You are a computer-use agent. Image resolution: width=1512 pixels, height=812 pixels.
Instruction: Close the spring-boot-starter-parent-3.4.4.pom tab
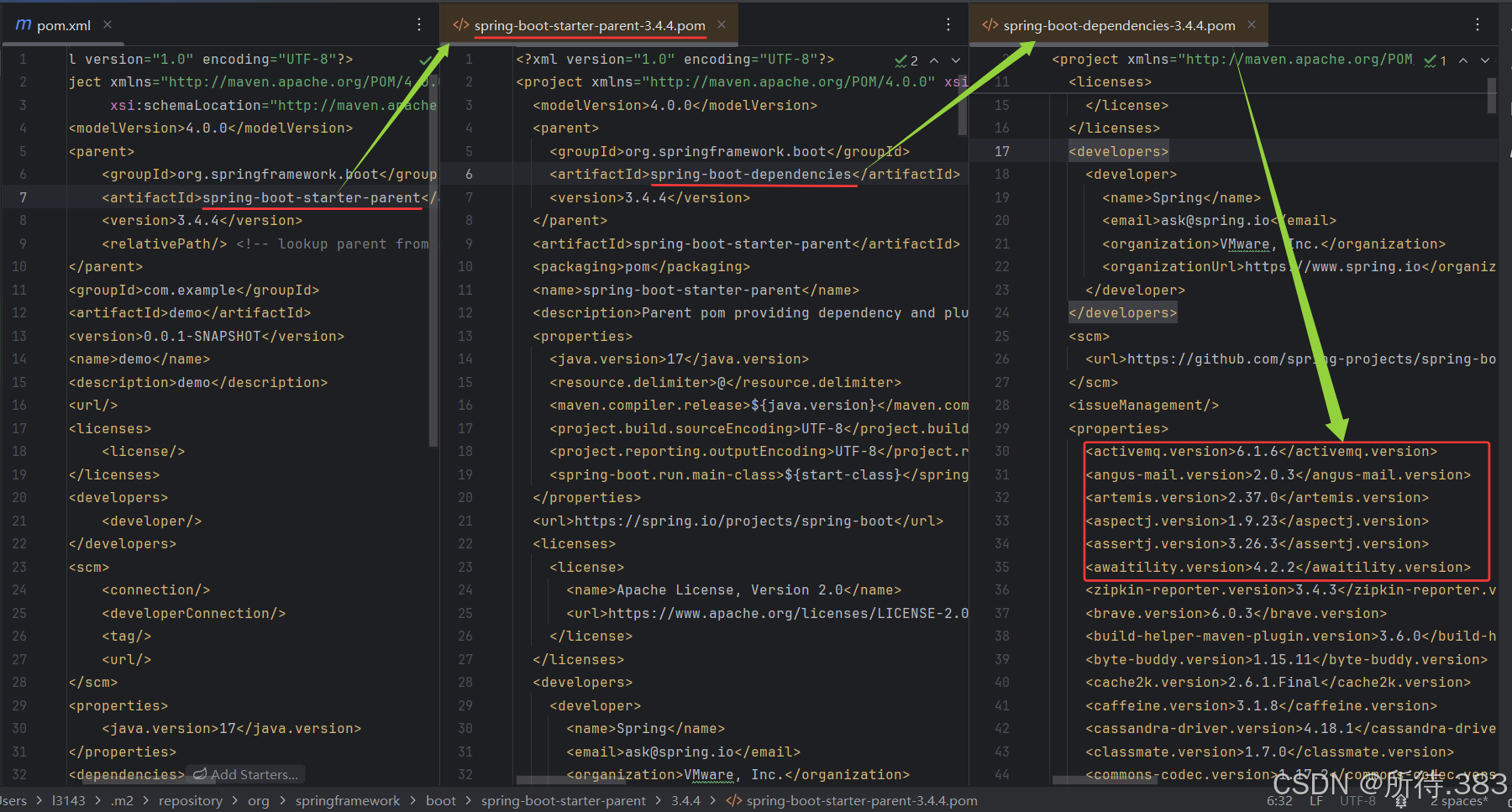click(722, 25)
